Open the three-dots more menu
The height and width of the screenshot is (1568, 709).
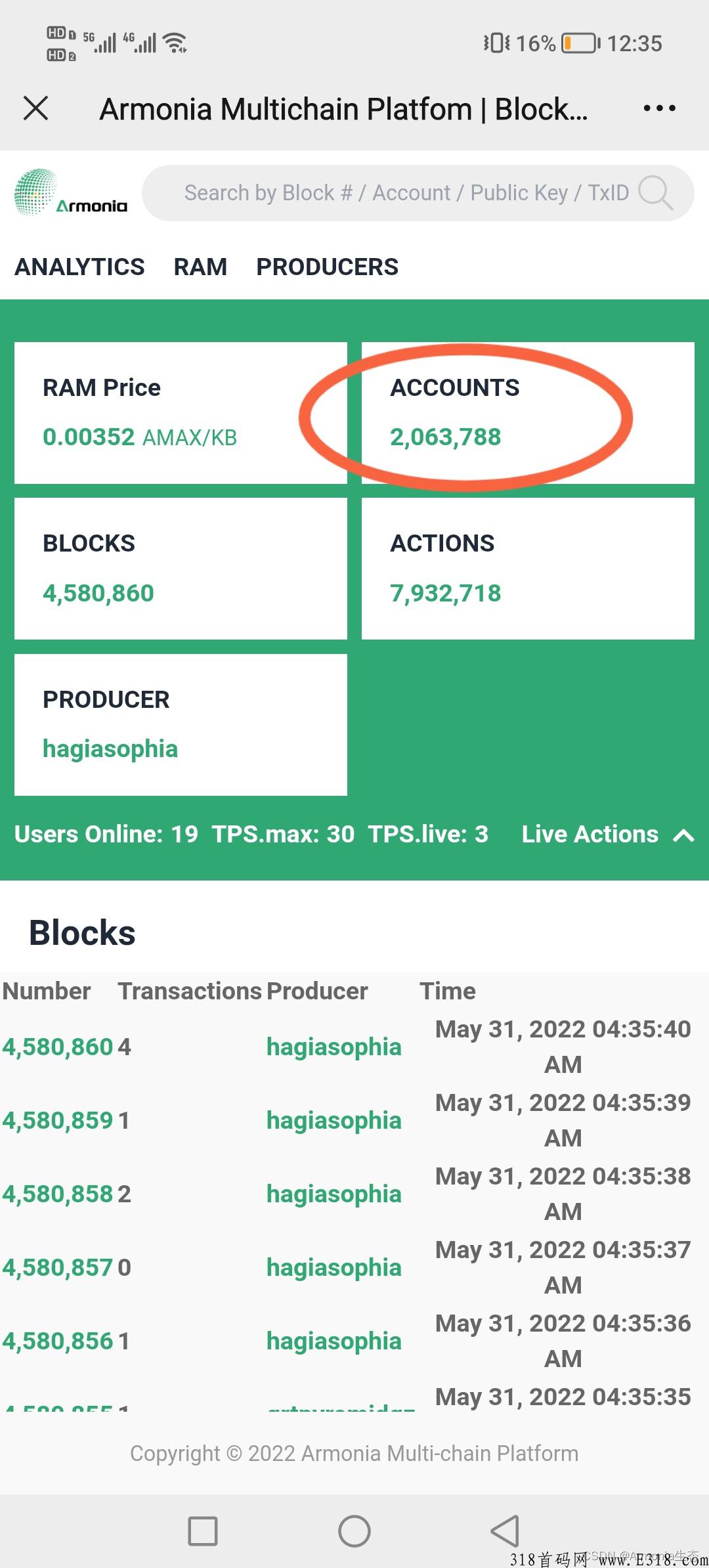[x=659, y=108]
